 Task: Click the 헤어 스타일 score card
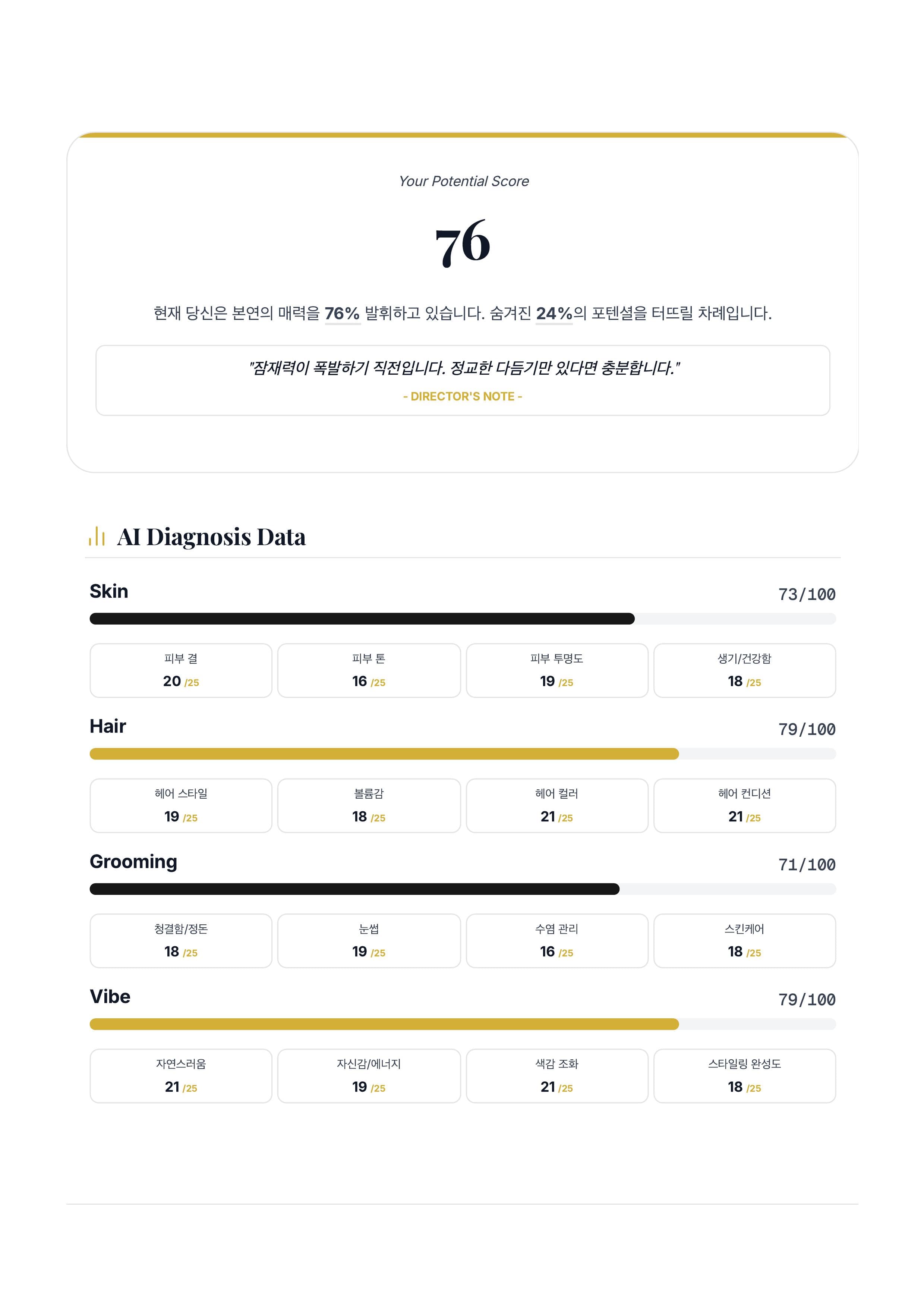coord(181,805)
